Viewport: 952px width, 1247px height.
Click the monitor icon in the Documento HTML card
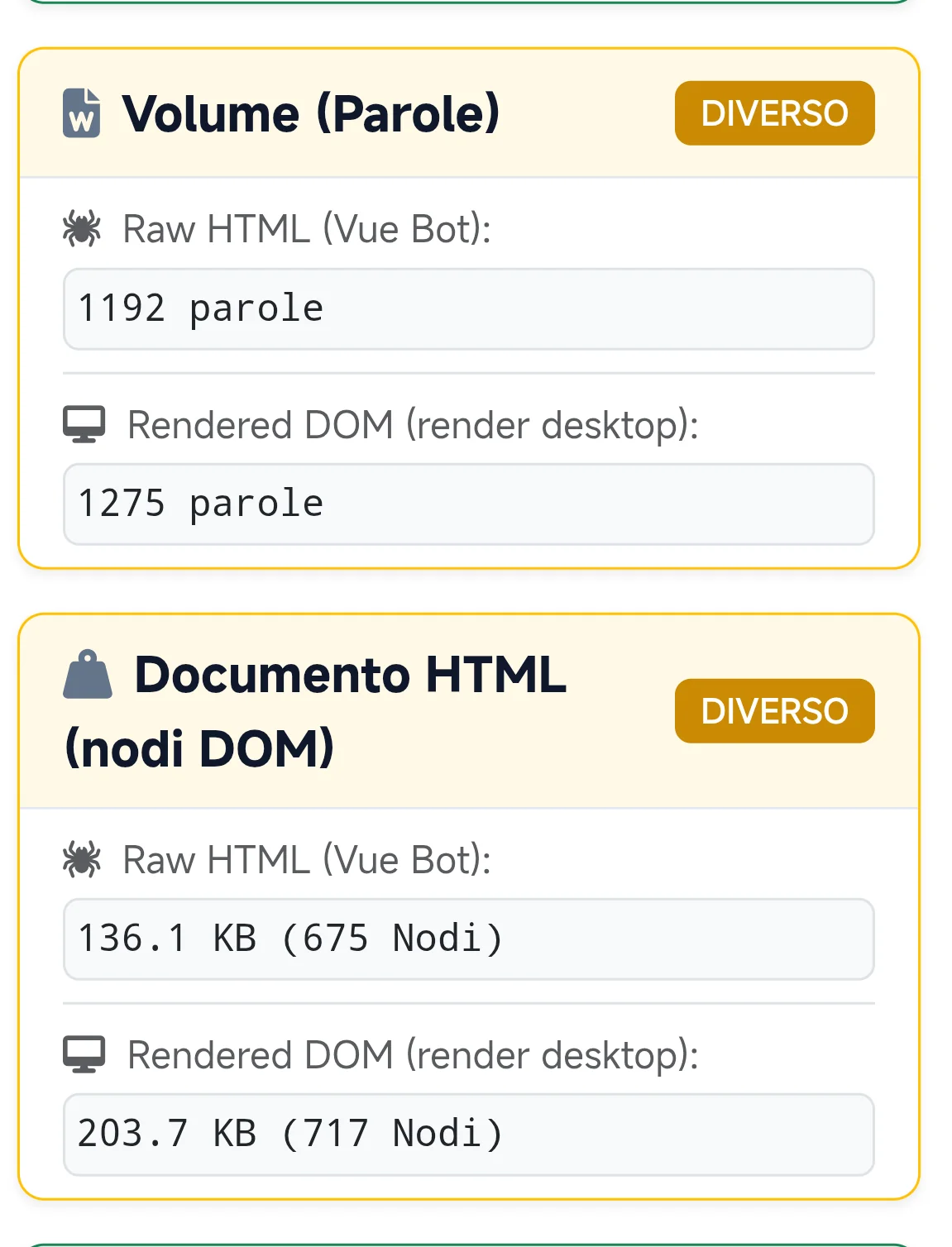[84, 1055]
